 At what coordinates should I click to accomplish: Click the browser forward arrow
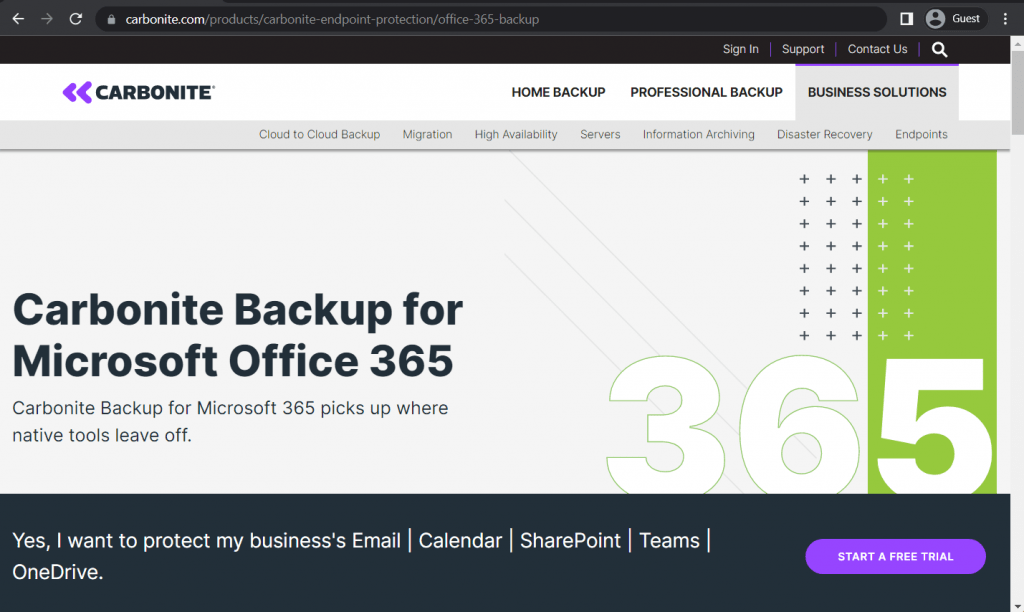click(x=47, y=19)
